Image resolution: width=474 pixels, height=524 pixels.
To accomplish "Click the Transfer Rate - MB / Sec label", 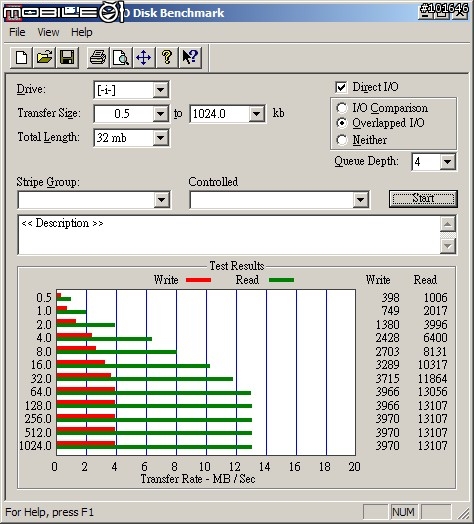I will [198, 479].
